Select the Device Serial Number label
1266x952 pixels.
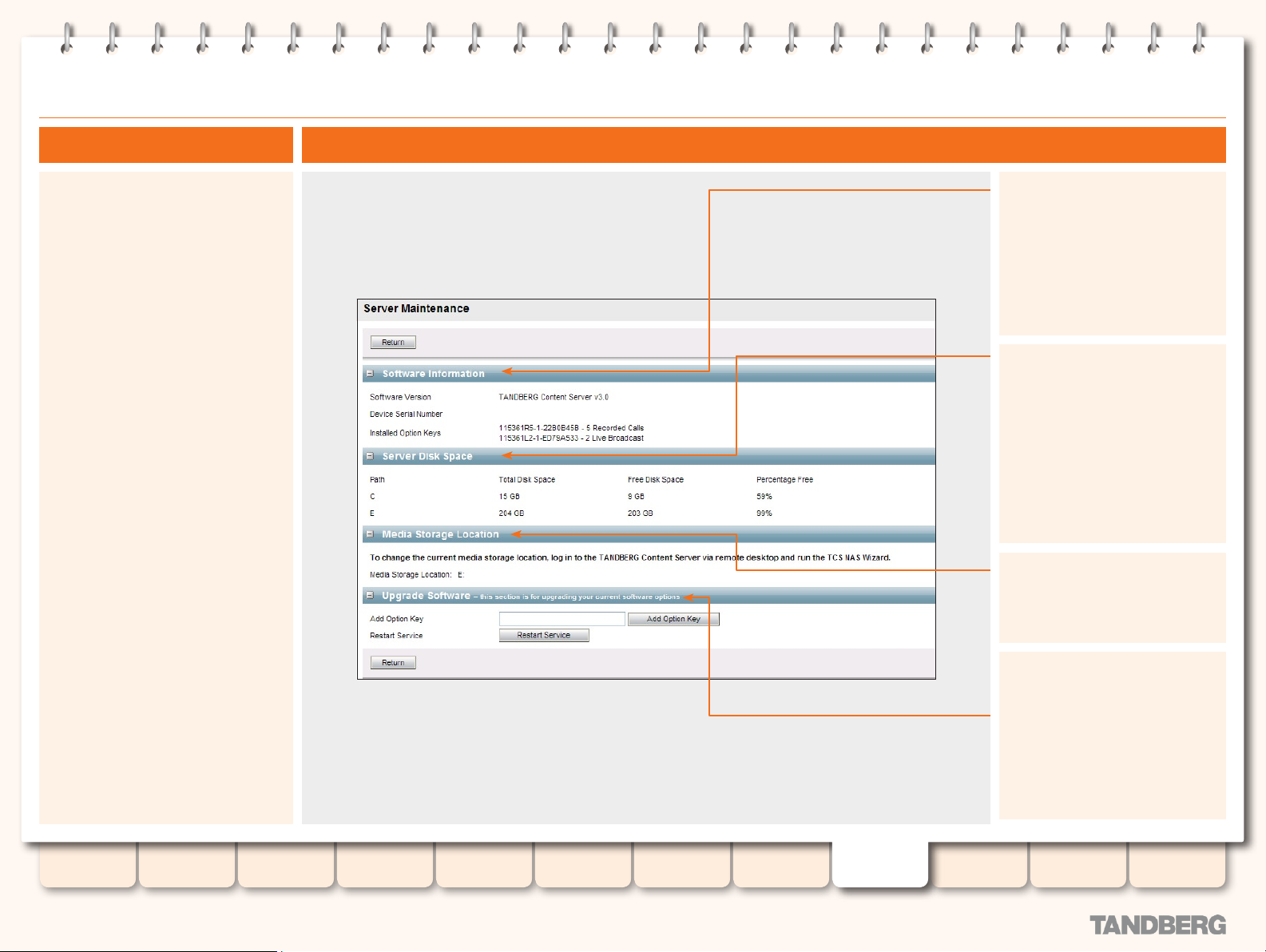click(x=406, y=415)
